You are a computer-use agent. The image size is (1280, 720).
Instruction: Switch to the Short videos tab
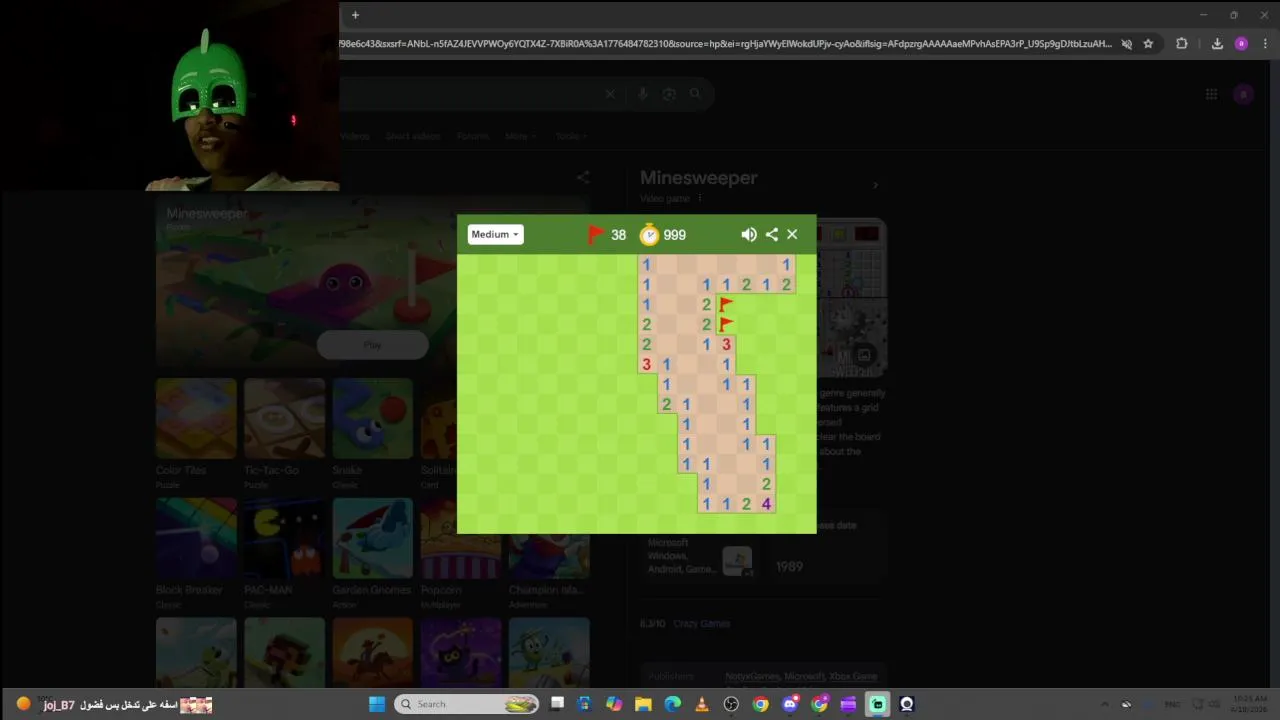point(412,136)
